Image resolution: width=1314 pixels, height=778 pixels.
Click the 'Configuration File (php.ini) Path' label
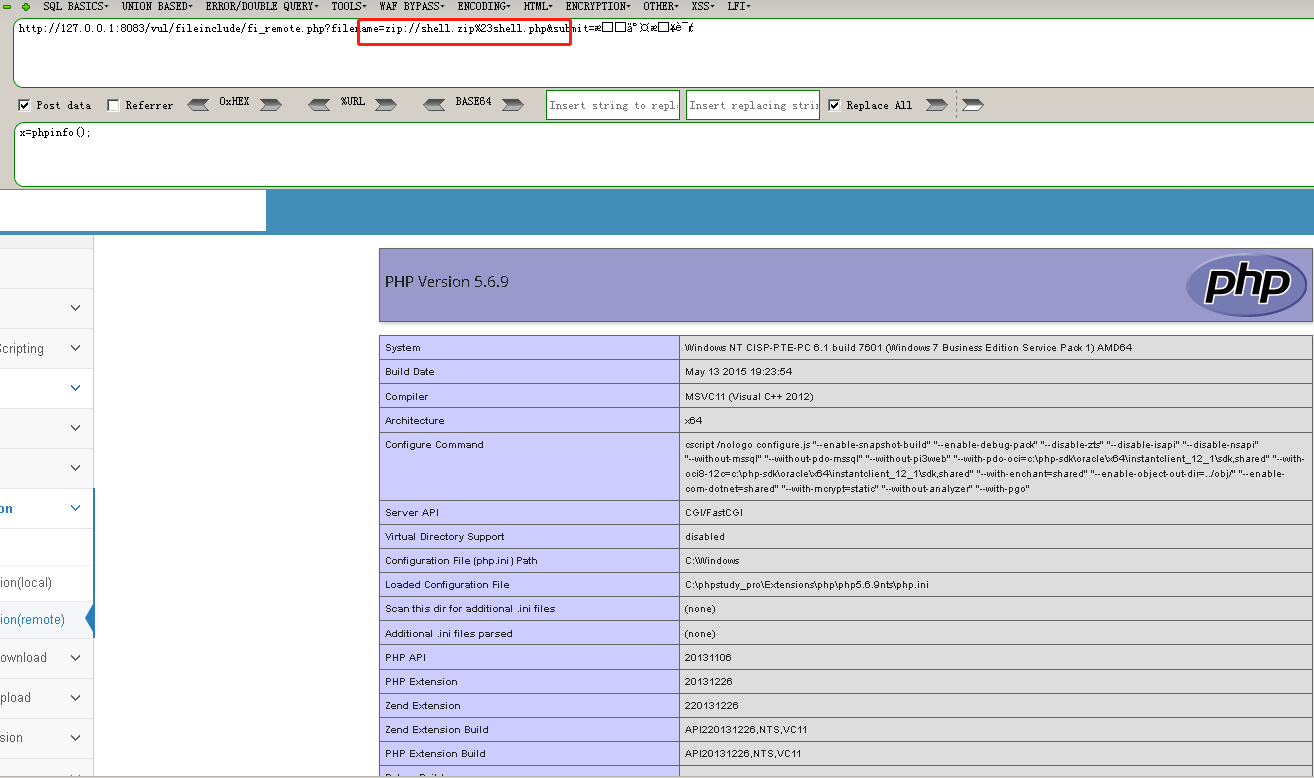click(x=461, y=561)
